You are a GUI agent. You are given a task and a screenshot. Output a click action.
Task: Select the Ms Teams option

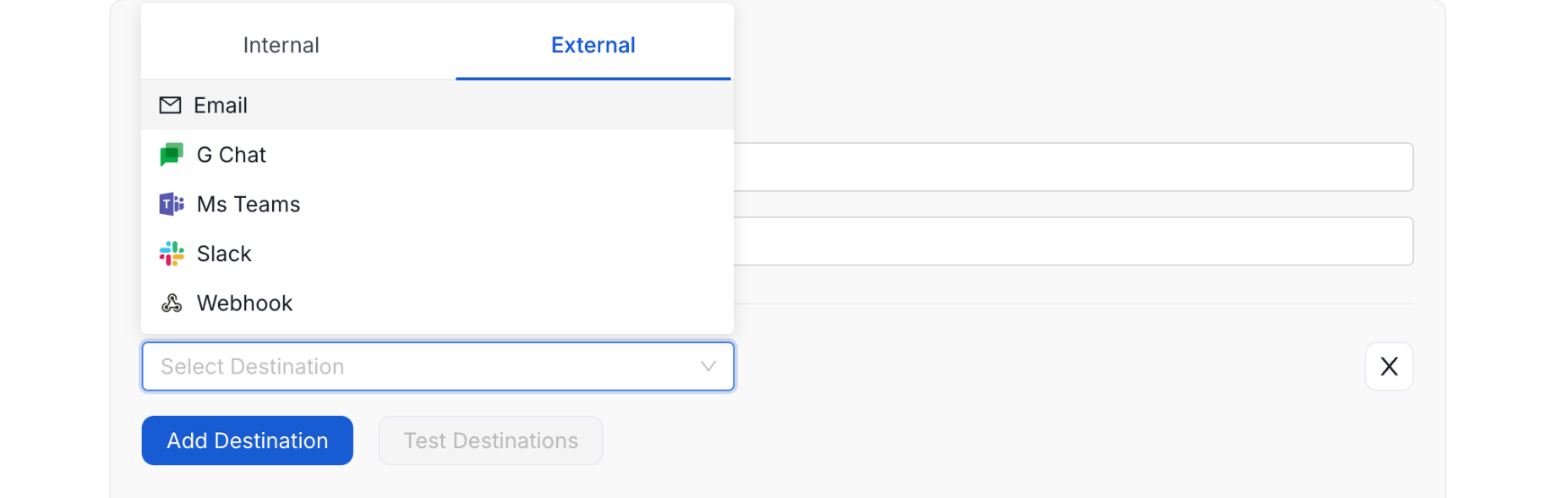pyautogui.click(x=249, y=204)
